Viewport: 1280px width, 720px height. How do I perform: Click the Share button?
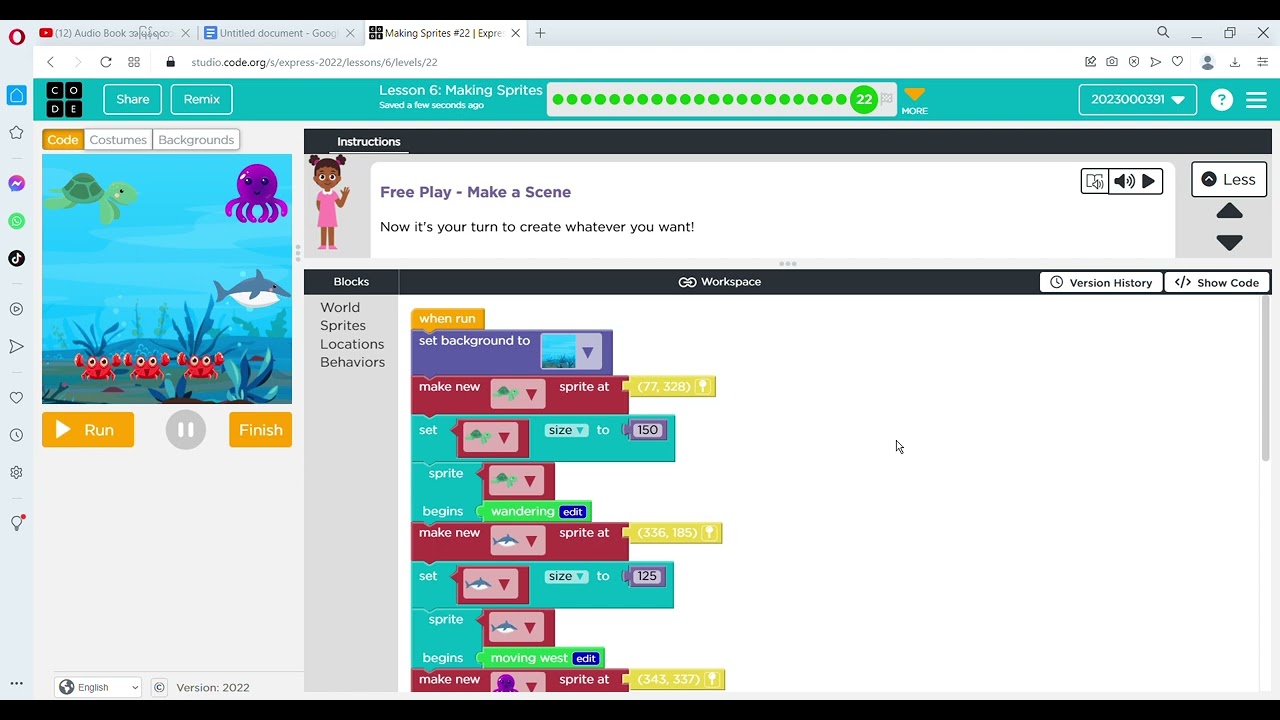[132, 99]
